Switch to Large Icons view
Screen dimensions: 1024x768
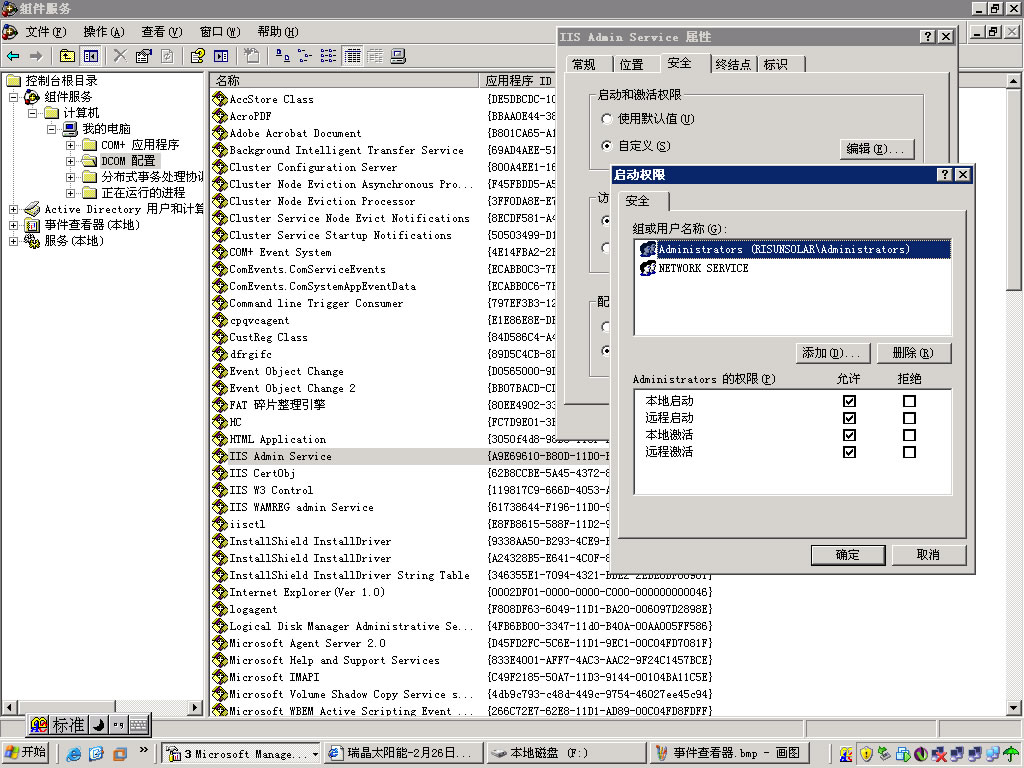(282, 56)
